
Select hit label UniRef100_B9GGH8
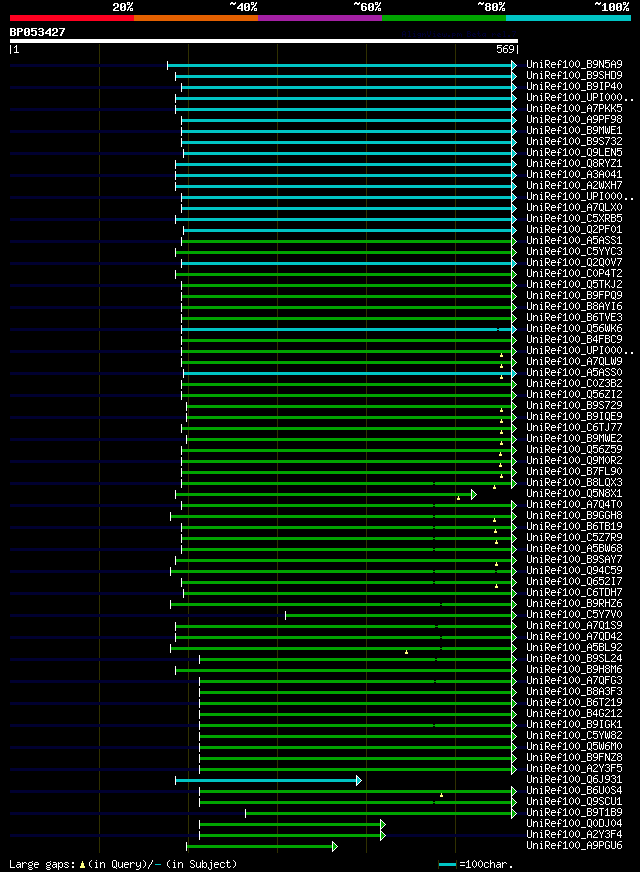574,516
